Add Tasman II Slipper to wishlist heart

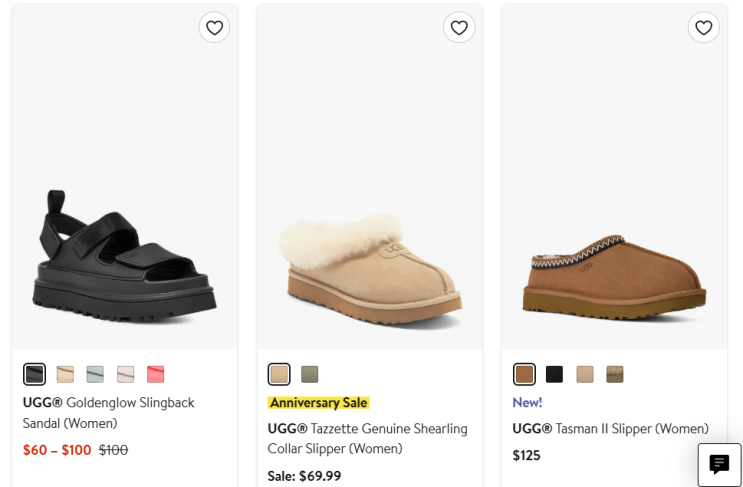(x=704, y=27)
